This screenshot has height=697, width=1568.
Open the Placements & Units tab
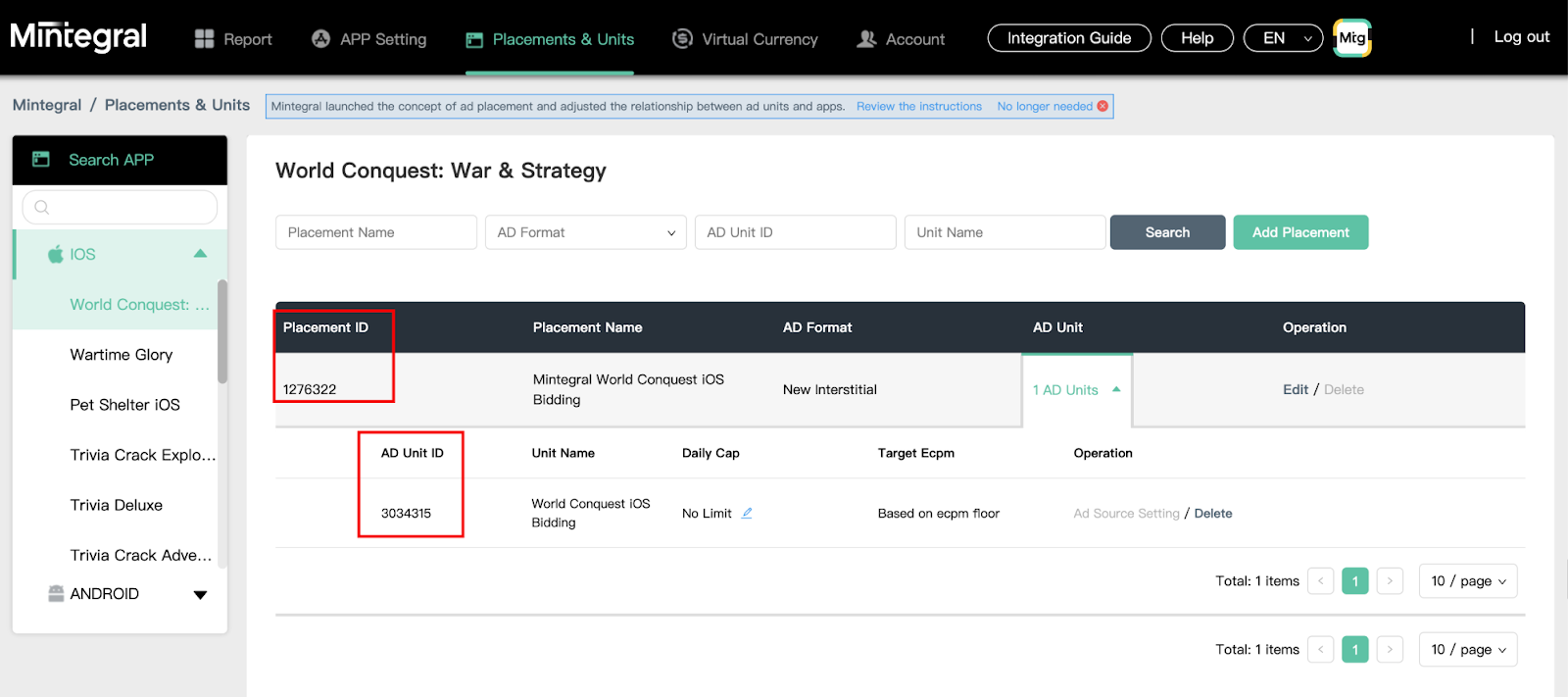click(550, 39)
